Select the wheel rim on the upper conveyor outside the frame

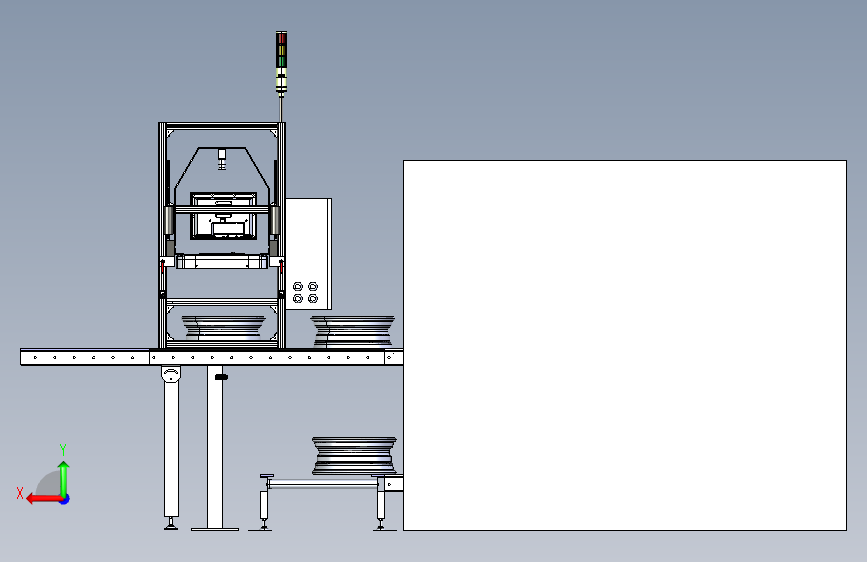[353, 331]
